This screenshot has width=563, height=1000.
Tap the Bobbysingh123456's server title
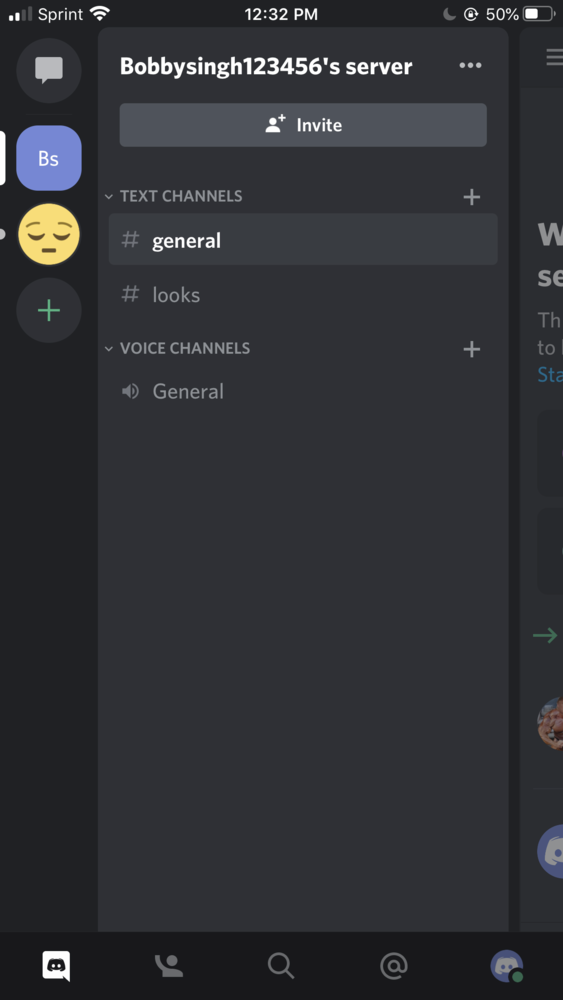click(x=267, y=66)
